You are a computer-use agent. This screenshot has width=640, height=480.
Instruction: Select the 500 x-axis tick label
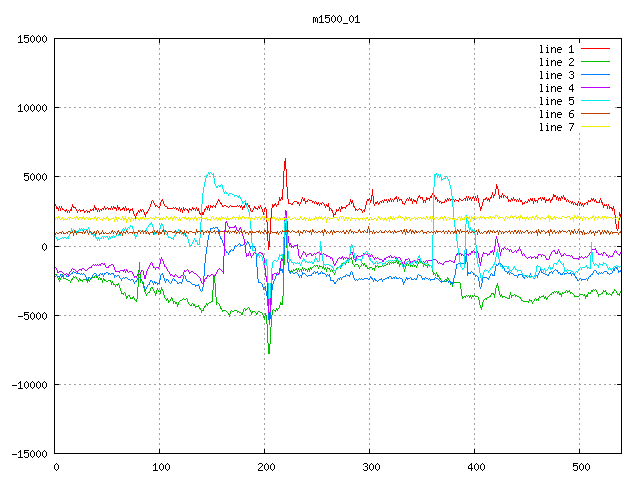click(x=580, y=466)
